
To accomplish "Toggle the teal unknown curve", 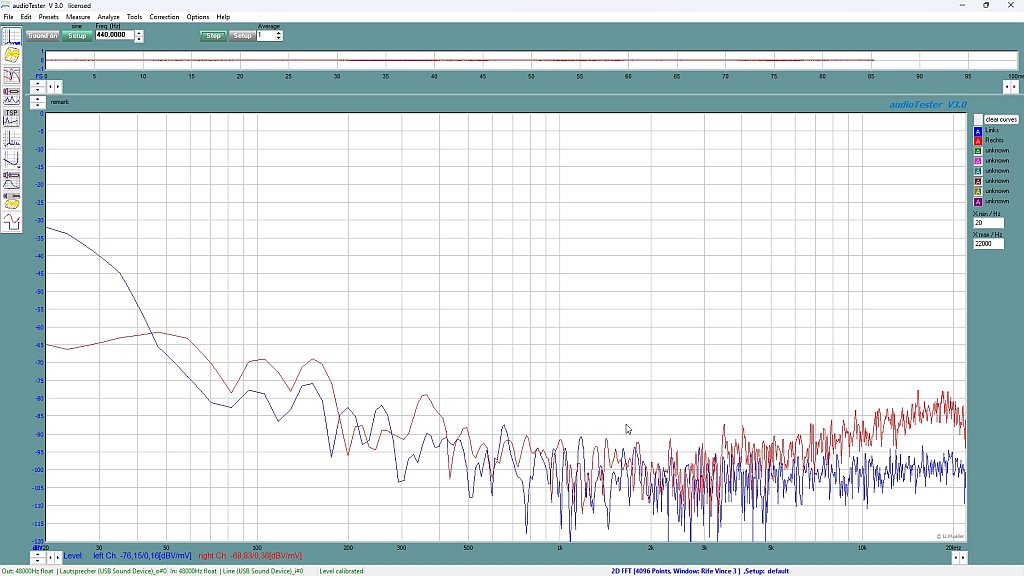I will click(978, 171).
